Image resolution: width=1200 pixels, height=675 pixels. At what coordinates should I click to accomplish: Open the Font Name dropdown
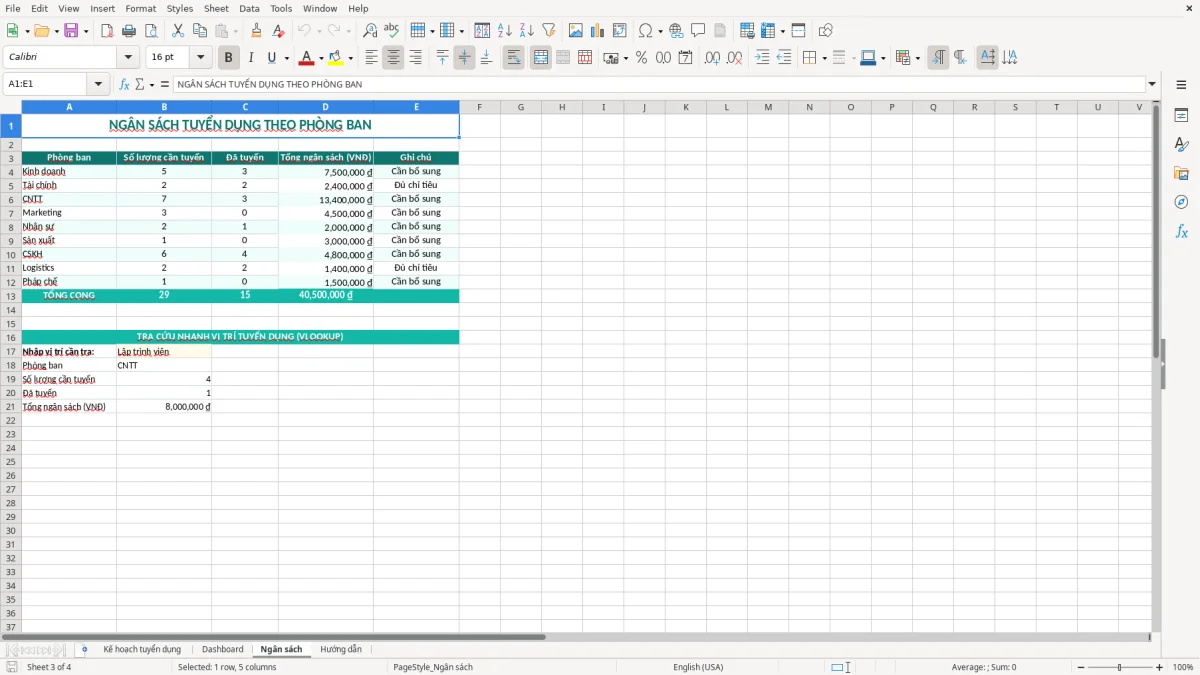128,58
